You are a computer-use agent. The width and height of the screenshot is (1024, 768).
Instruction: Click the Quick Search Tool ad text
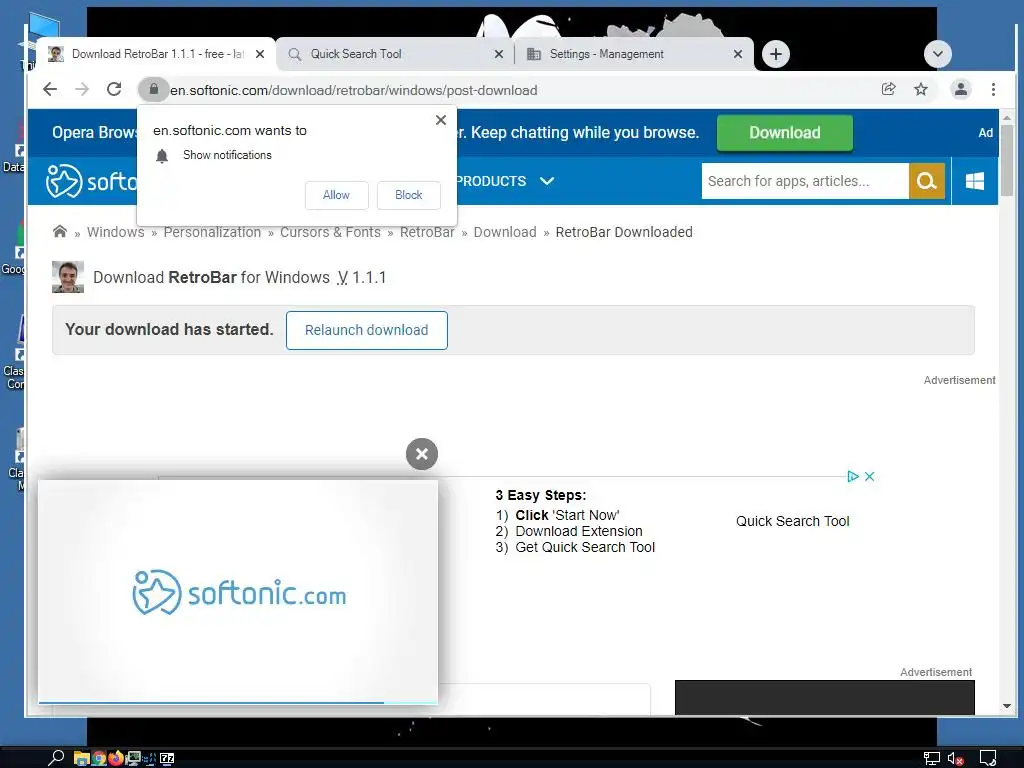pos(792,521)
